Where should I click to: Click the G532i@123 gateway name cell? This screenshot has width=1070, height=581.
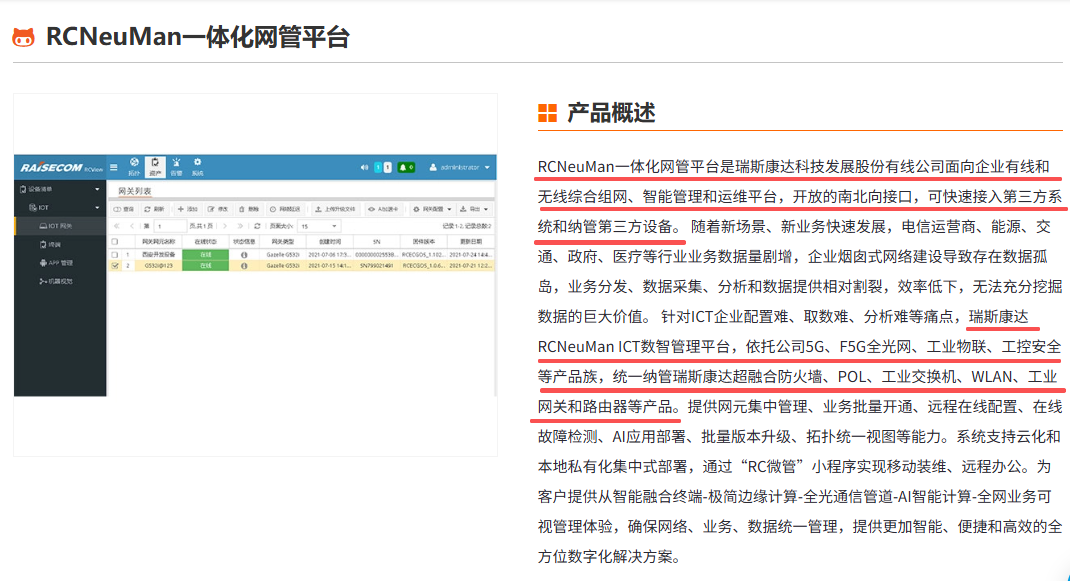[158, 266]
